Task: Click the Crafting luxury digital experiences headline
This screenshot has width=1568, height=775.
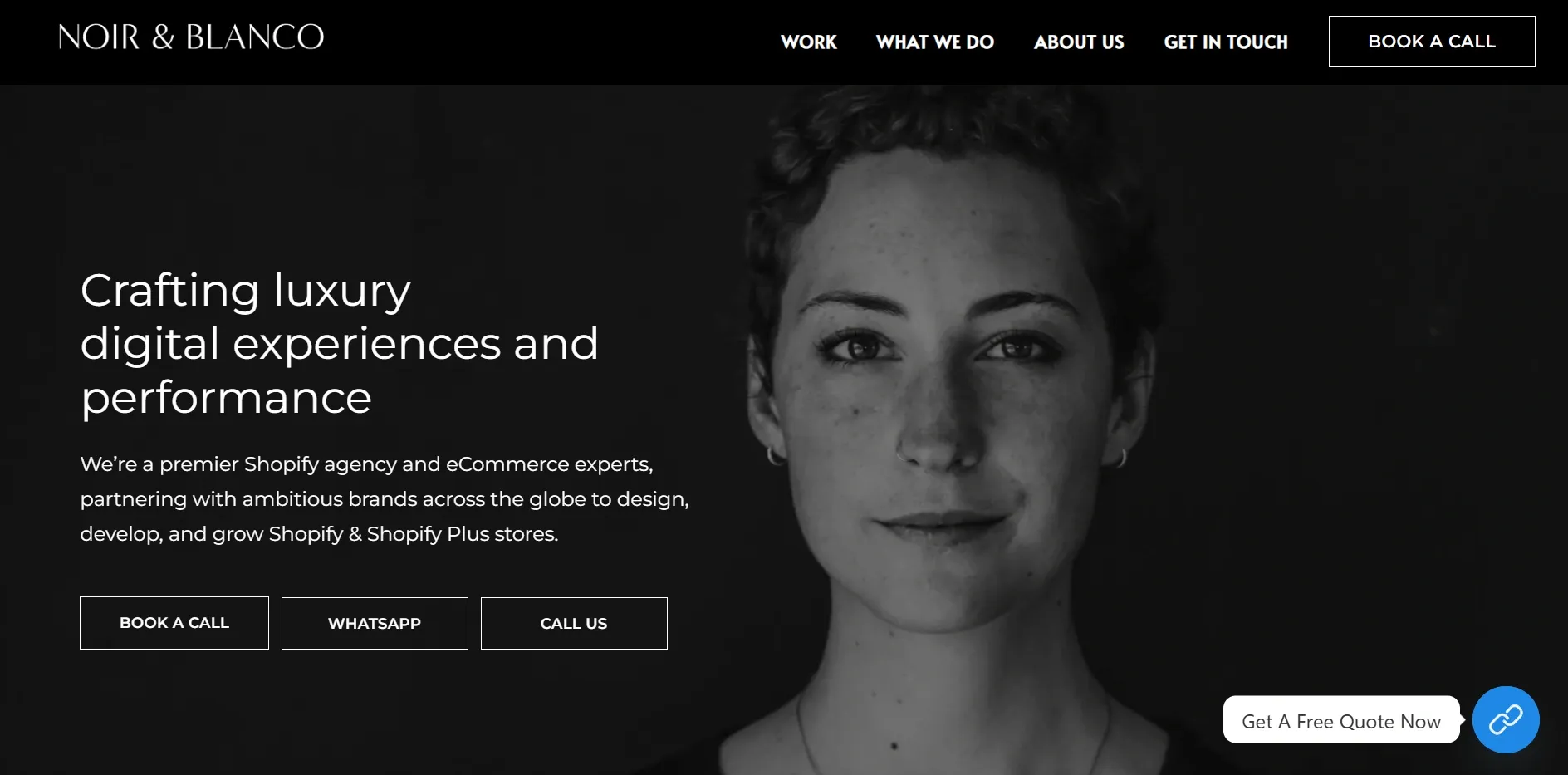Action: coord(340,343)
